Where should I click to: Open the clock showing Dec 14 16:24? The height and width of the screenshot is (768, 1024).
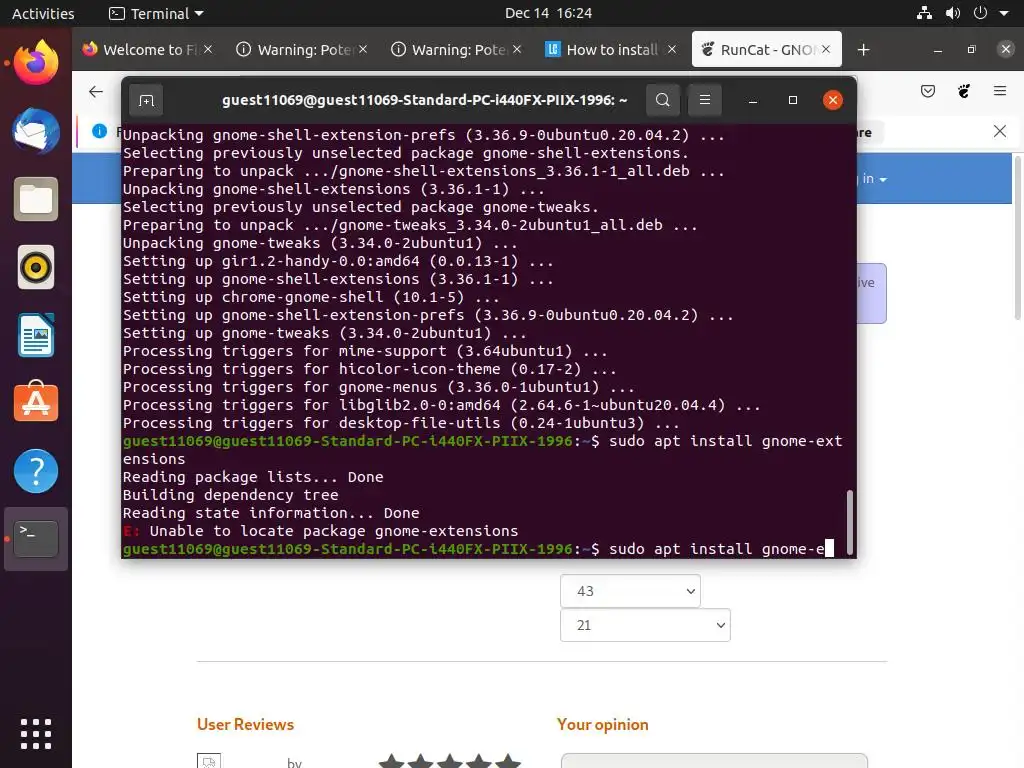pyautogui.click(x=549, y=13)
